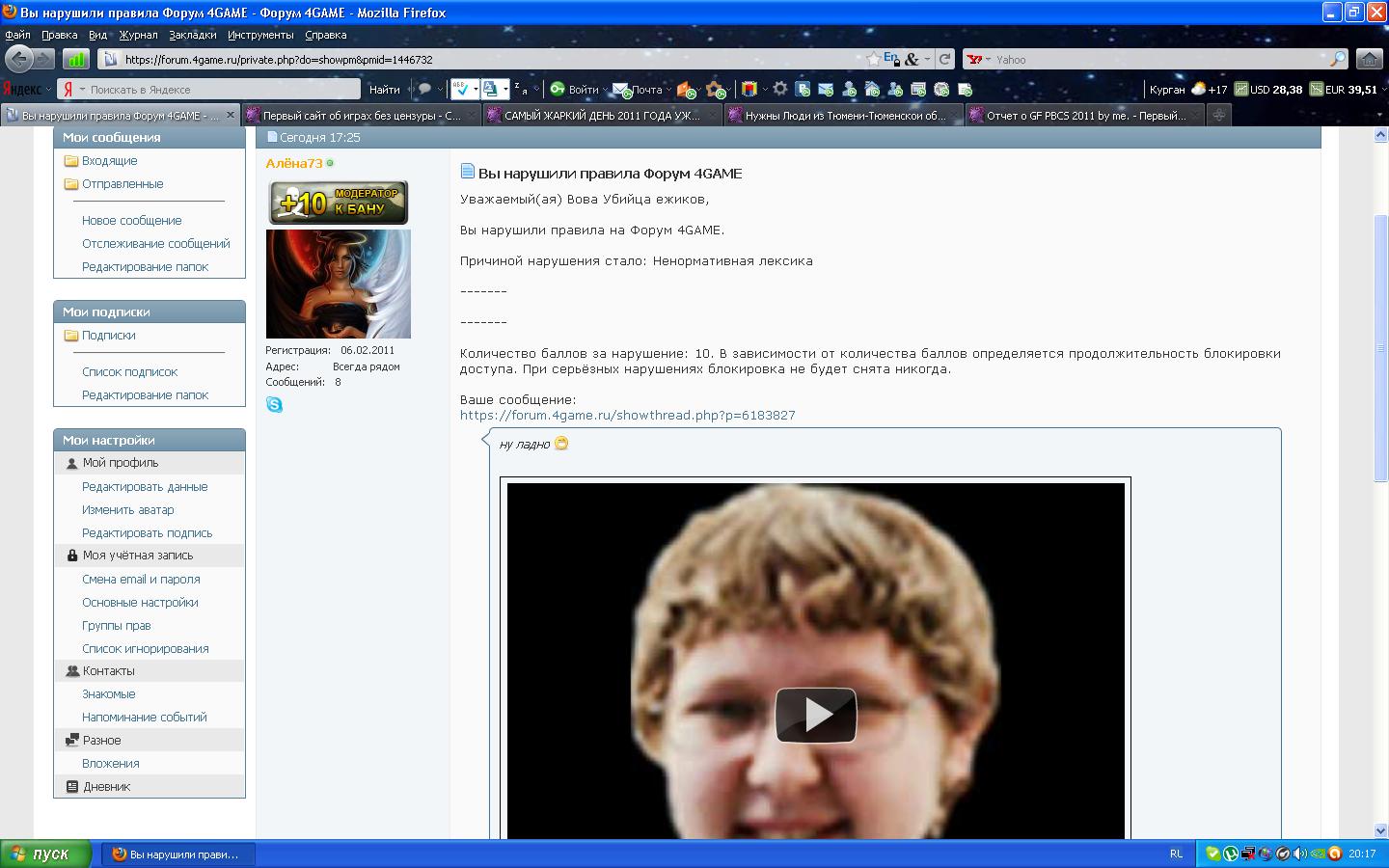1389x868 pixels.
Task: Bookmark this page with the star icon
Action: (x=873, y=59)
